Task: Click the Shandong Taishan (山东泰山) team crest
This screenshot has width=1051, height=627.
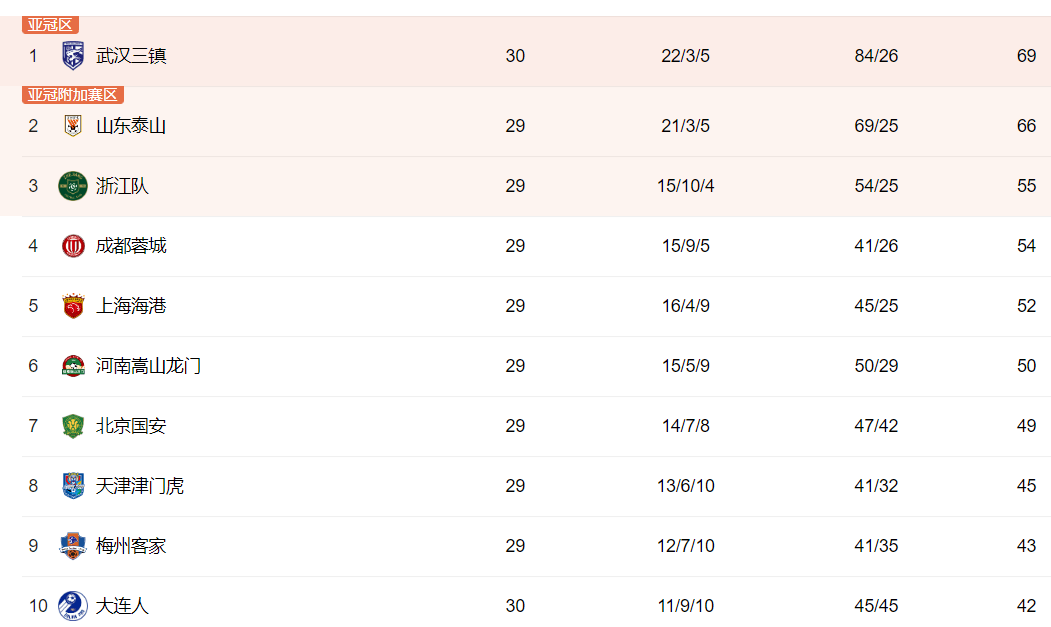Action: click(x=73, y=125)
